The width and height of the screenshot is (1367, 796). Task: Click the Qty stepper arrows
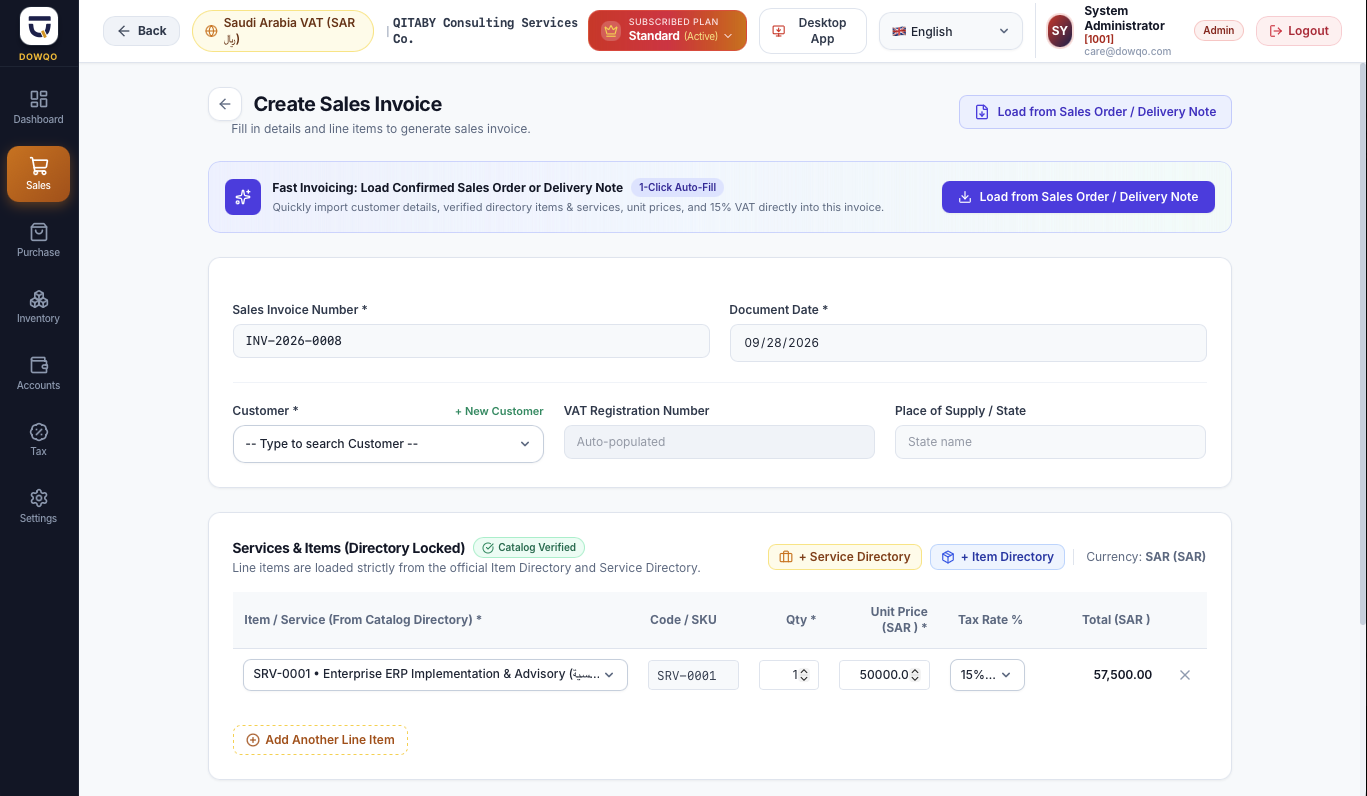coord(804,675)
